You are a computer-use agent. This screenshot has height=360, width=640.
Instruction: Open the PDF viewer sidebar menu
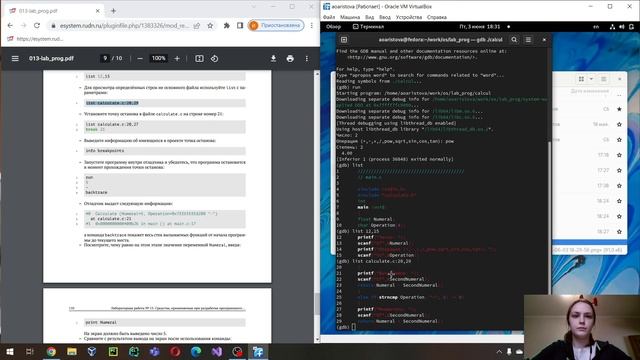15,58
